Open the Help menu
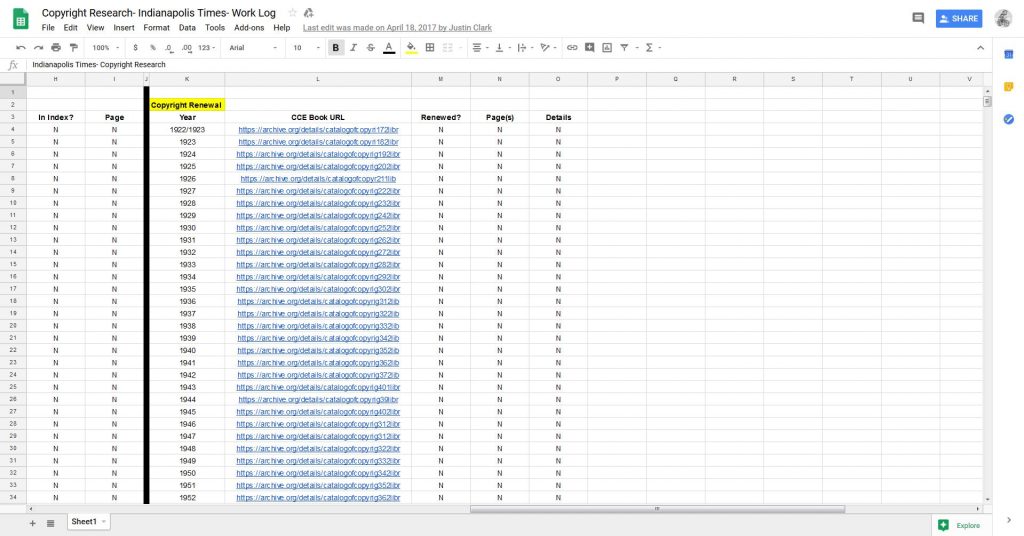Viewport: 1024px width, 536px height. click(281, 27)
